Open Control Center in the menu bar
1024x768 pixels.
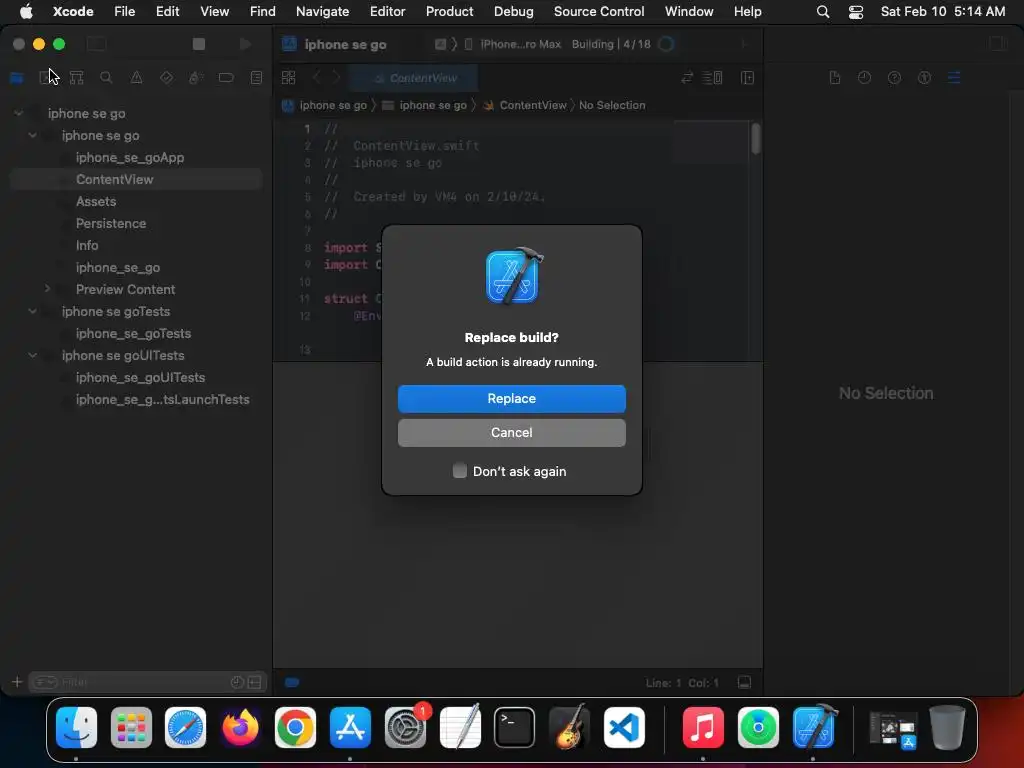856,12
